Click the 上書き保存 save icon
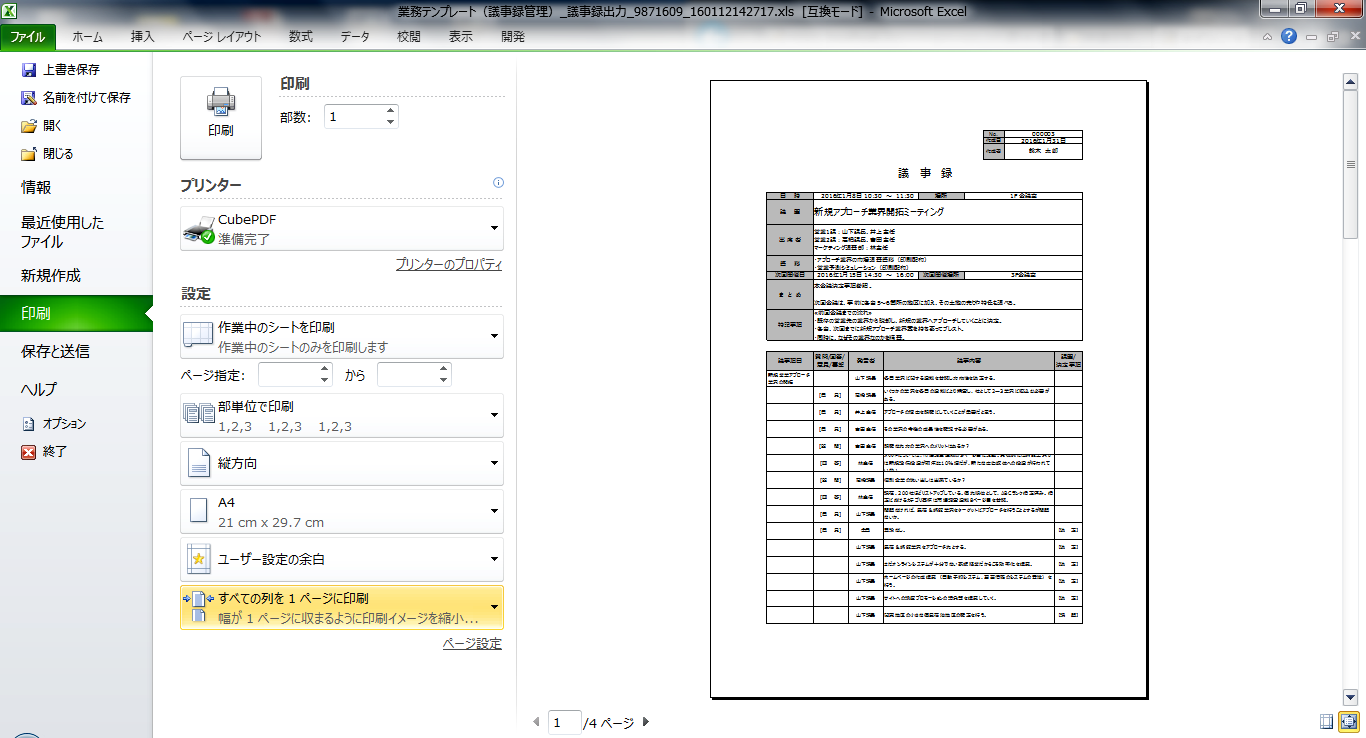This screenshot has width=1366, height=738. [29, 70]
